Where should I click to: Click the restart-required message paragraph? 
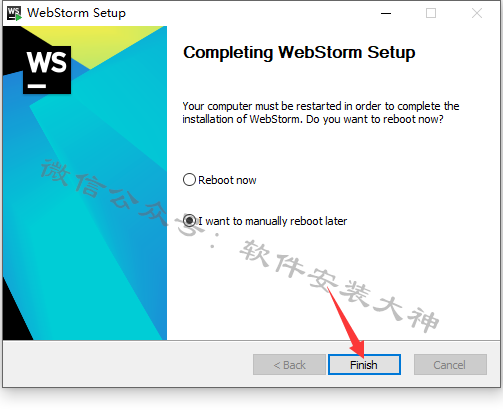coord(321,113)
